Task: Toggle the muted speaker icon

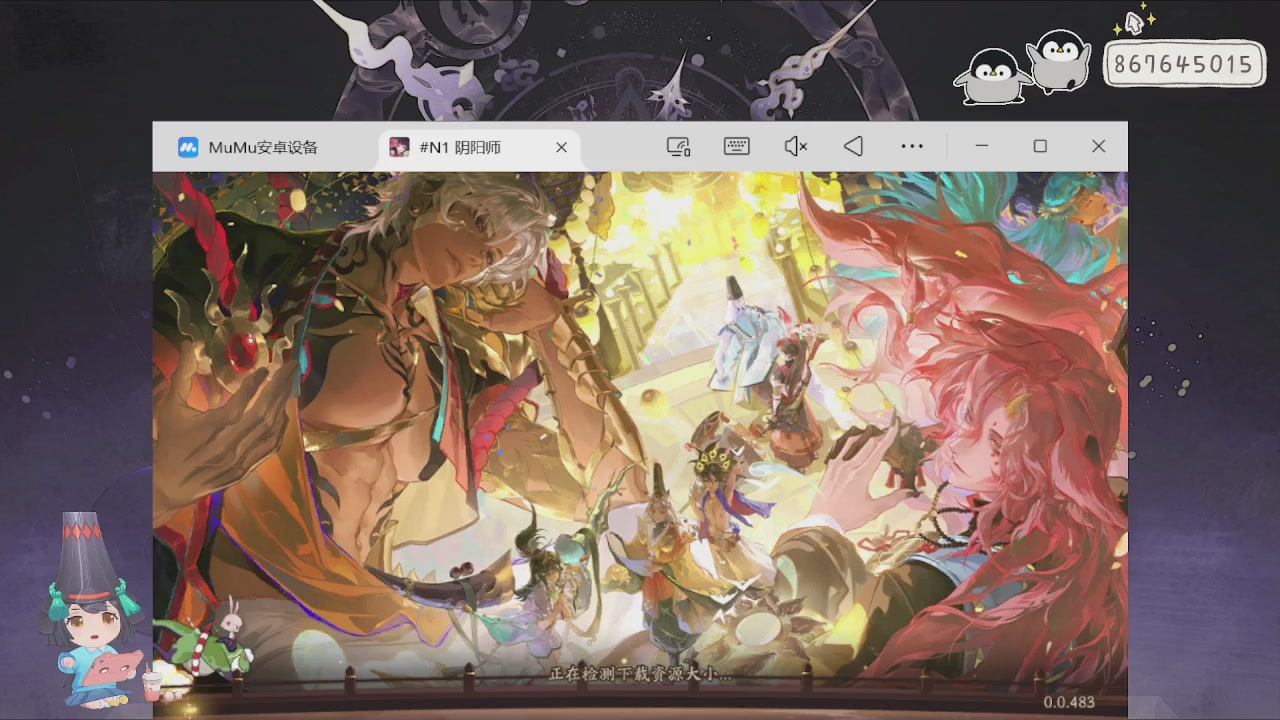Action: click(795, 147)
